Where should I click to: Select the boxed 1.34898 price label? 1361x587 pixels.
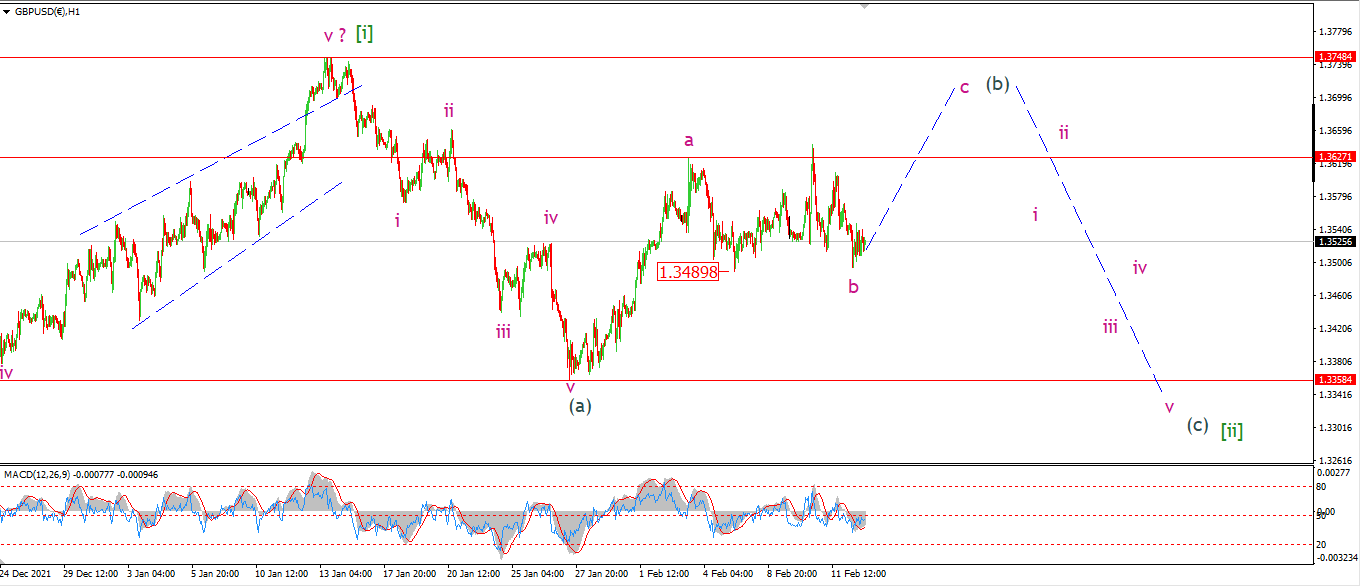(688, 271)
